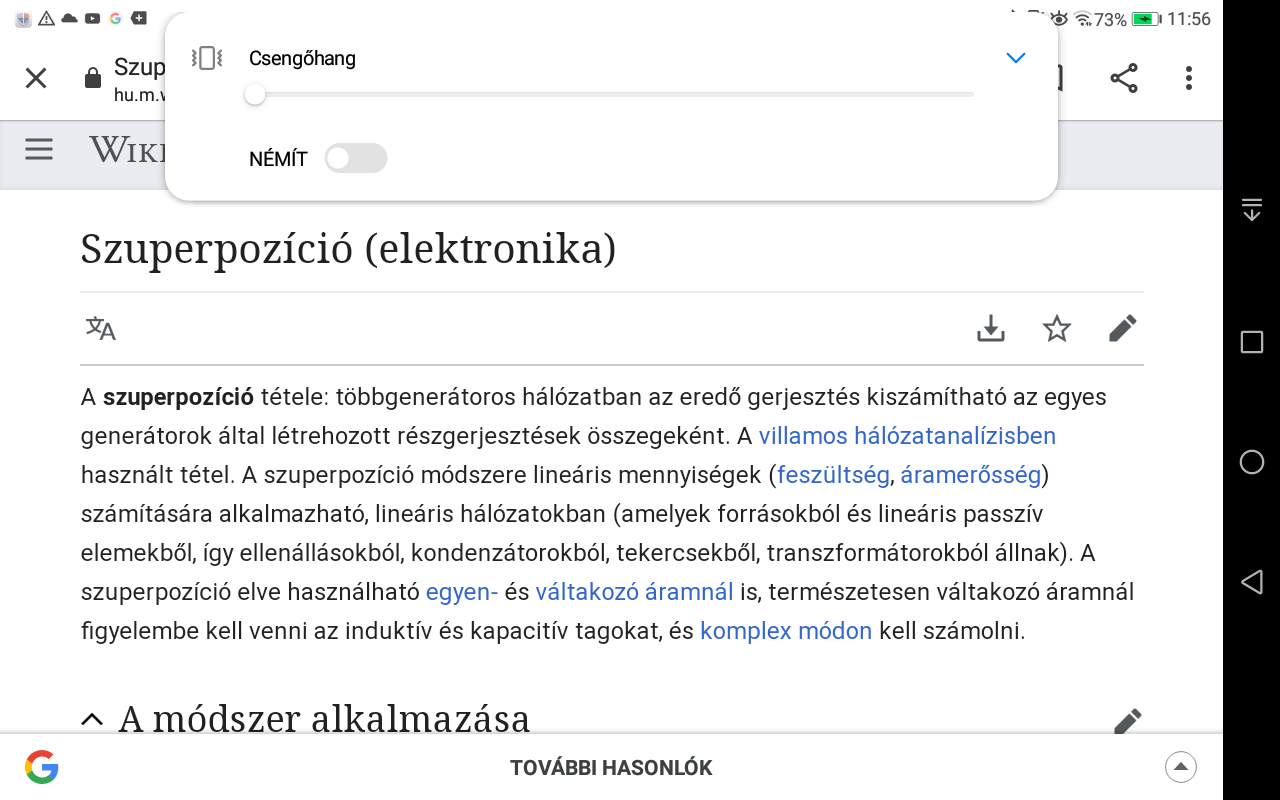
Task: Open the 'komplex módon' link
Action: 786,631
